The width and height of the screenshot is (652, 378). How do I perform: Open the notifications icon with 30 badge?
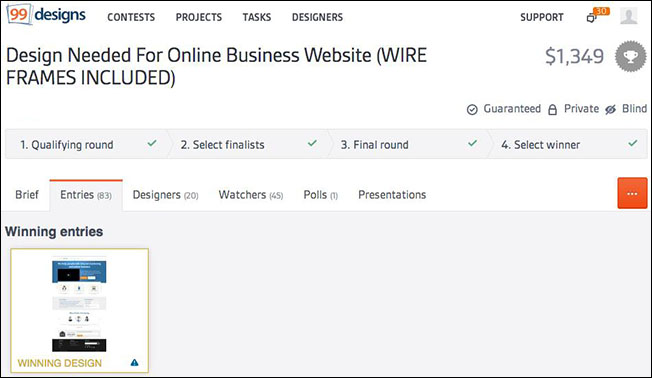(597, 15)
